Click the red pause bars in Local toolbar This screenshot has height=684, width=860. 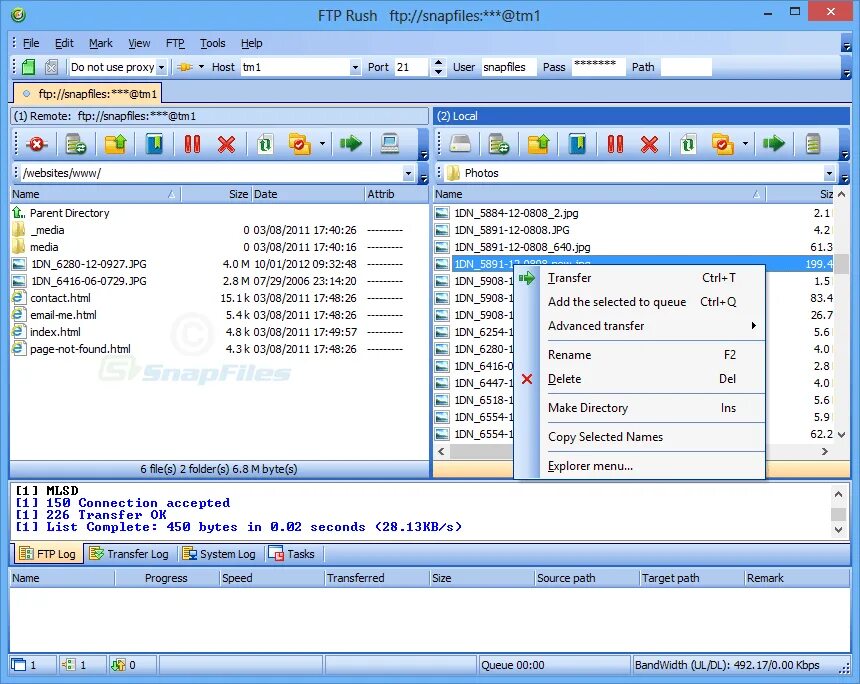(615, 144)
